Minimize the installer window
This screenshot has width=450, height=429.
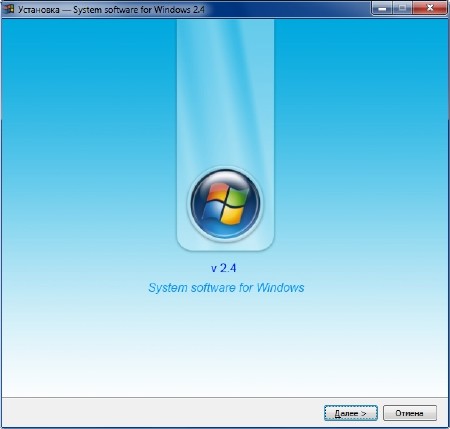[383, 8]
